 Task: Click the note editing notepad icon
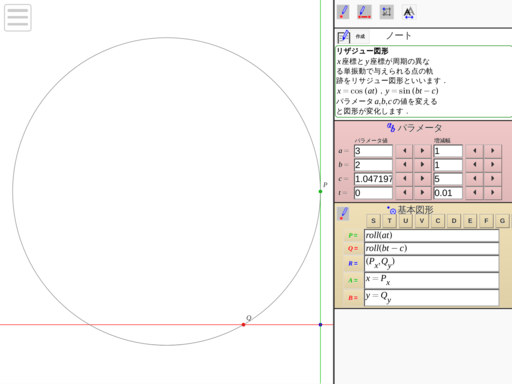[x=344, y=36]
